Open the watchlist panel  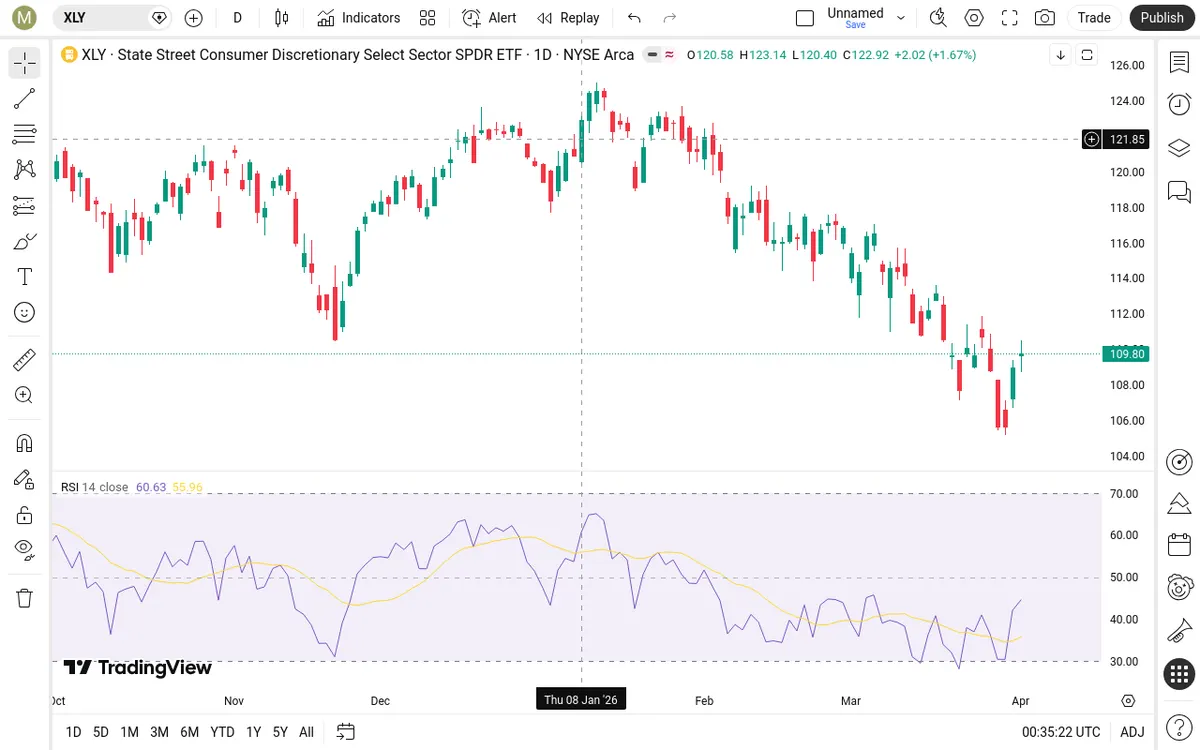[1179, 63]
